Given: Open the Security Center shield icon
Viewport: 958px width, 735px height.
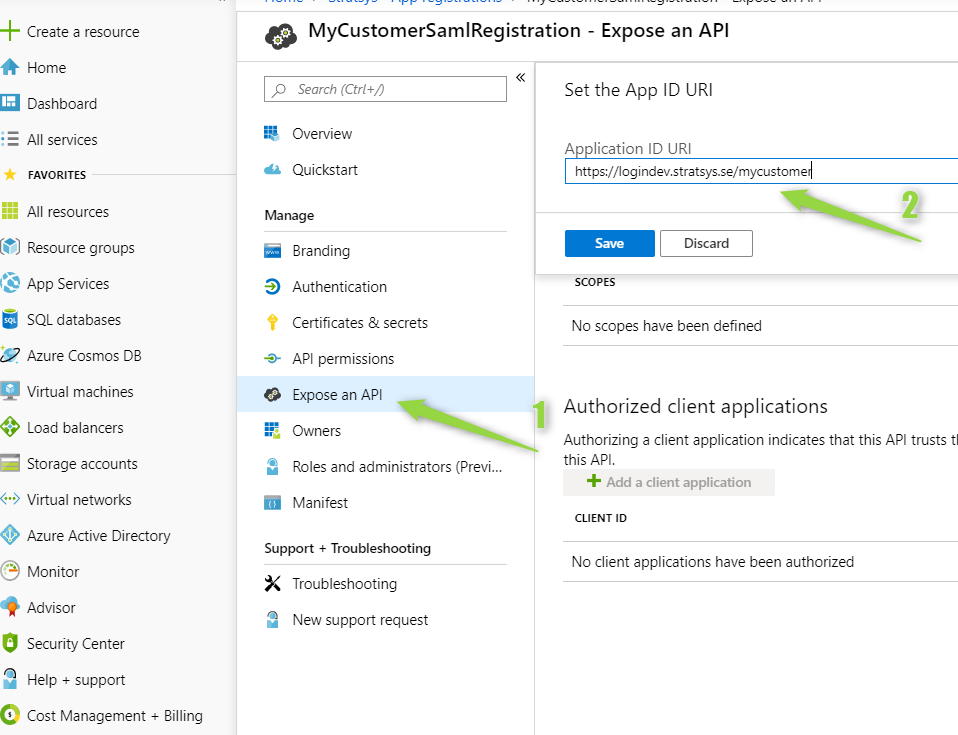Looking at the screenshot, I should (10, 643).
